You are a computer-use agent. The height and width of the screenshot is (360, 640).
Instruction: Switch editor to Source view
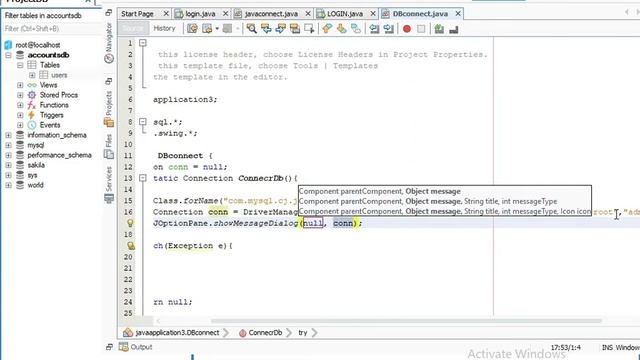coord(133,28)
